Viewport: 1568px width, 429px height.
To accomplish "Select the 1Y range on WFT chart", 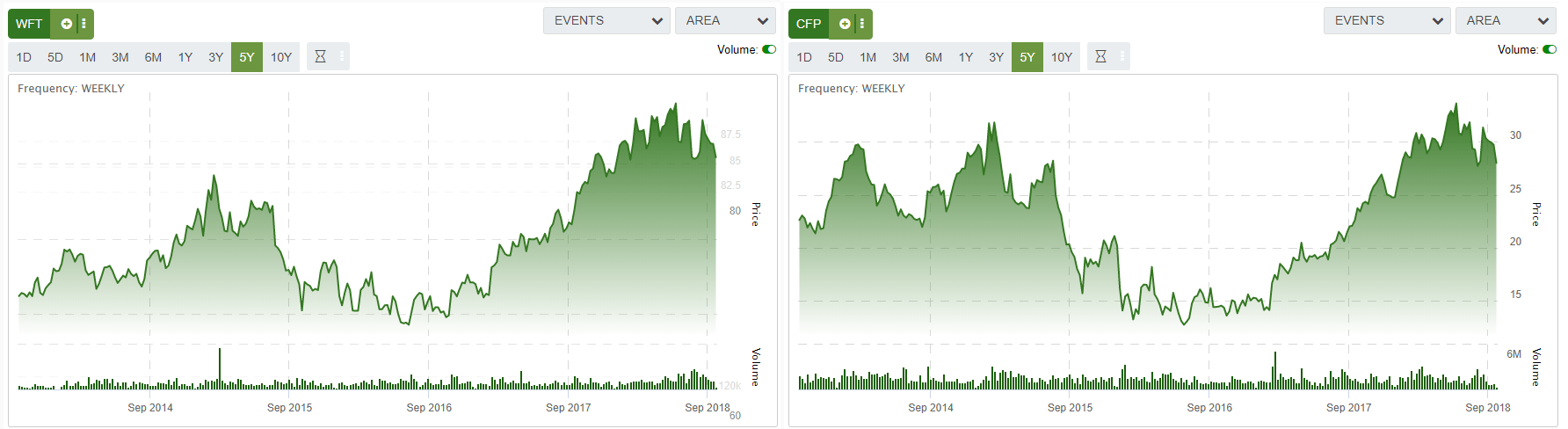I will [x=185, y=57].
